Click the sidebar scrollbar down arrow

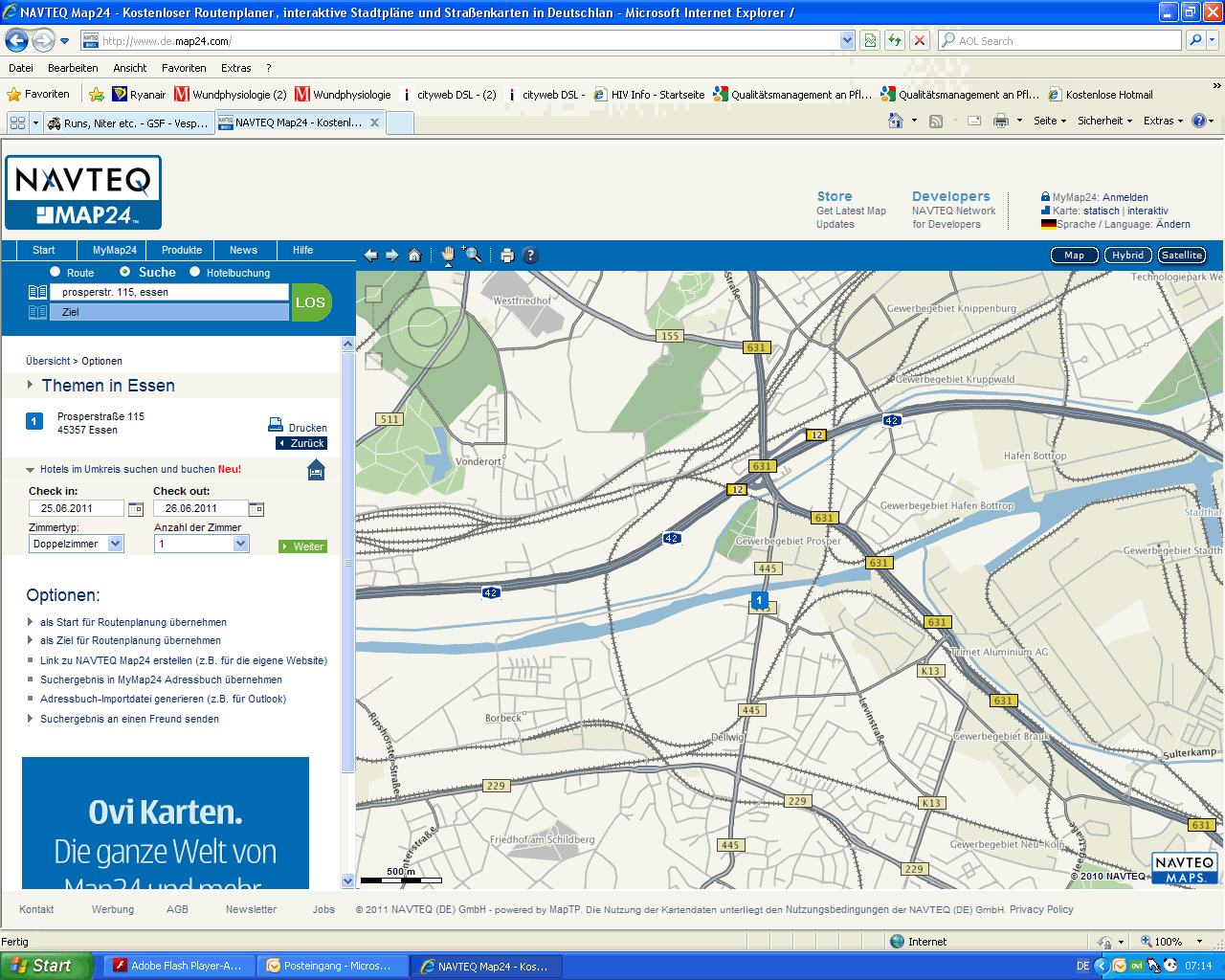click(x=347, y=881)
